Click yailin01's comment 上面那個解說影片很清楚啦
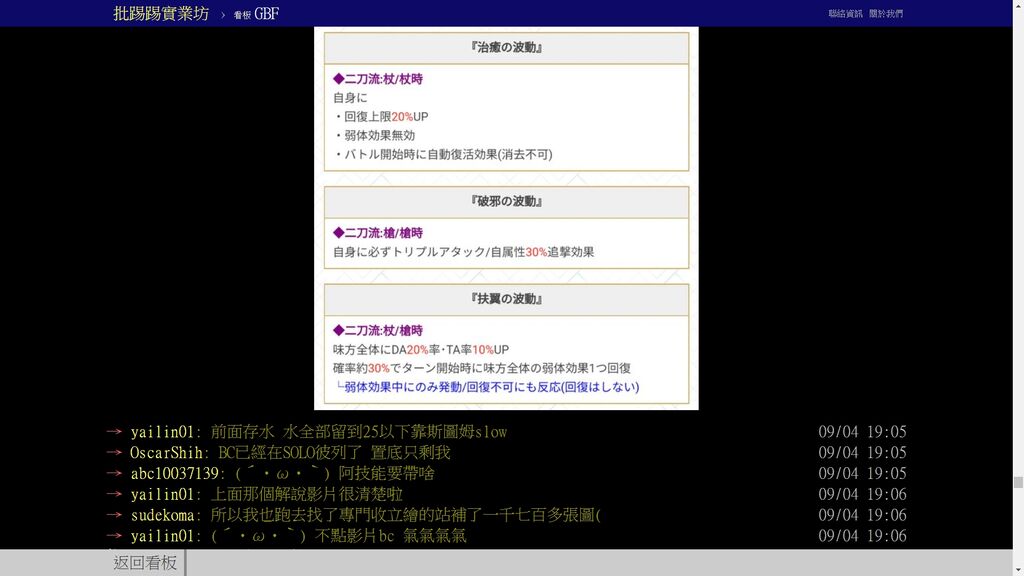 [x=306, y=494]
